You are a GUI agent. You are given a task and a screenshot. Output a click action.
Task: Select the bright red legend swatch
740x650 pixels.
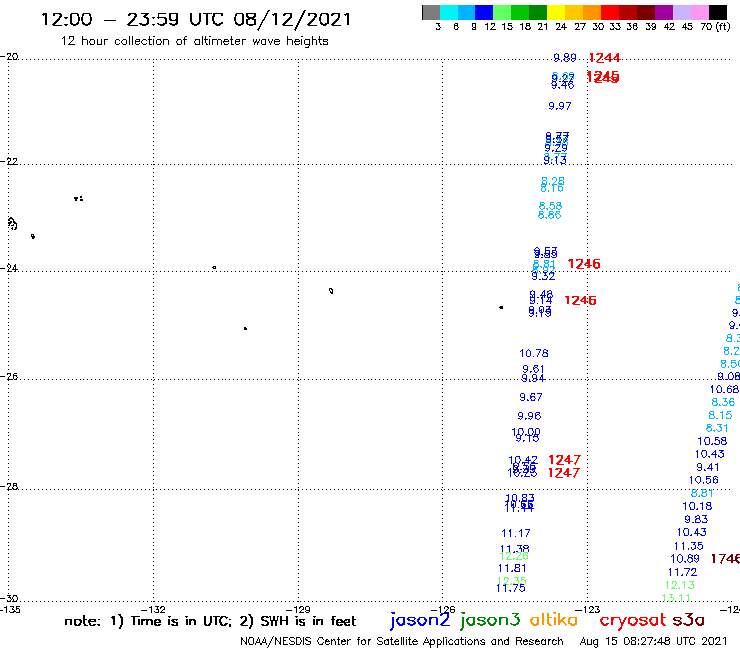pyautogui.click(x=610, y=12)
